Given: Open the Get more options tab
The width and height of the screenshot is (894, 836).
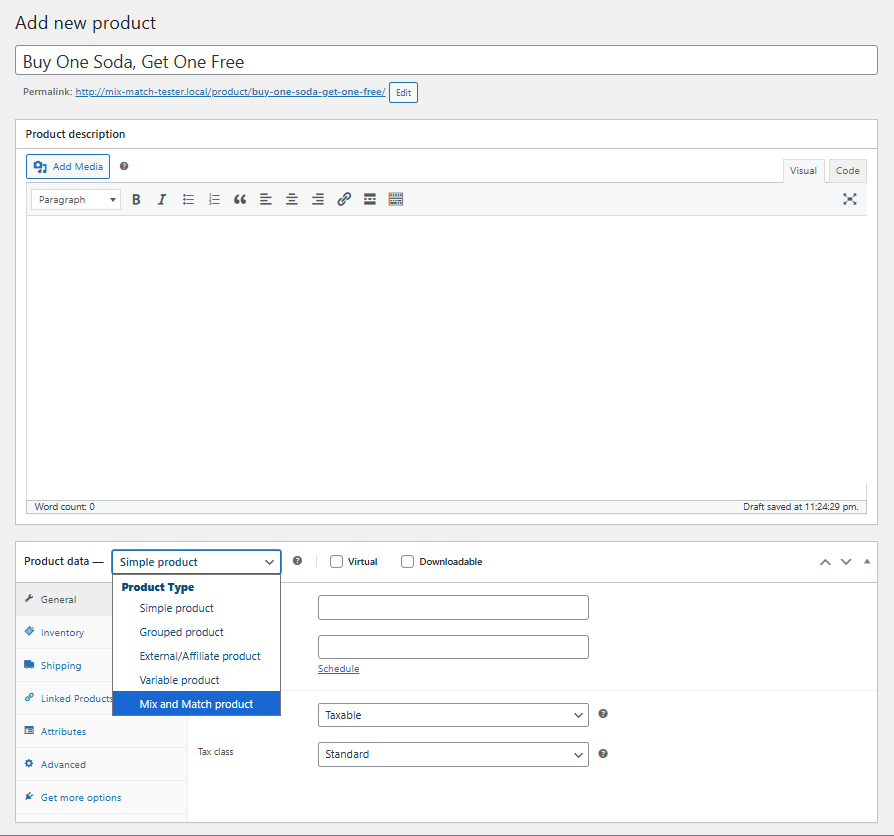Looking at the screenshot, I should [101, 798].
